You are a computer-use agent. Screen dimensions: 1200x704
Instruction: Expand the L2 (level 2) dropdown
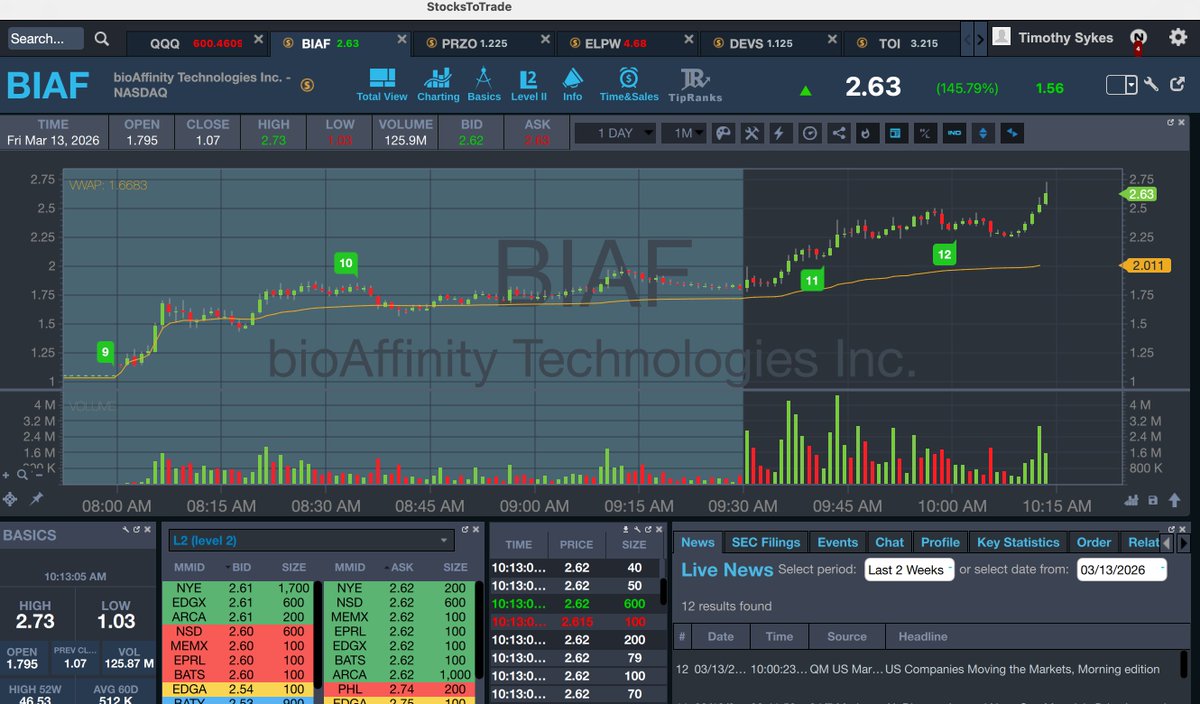coord(310,541)
